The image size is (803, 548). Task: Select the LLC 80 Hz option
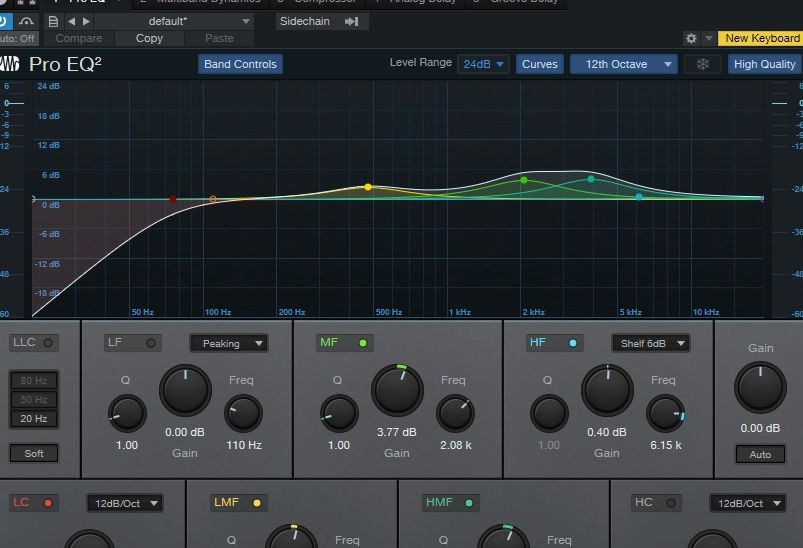34,381
